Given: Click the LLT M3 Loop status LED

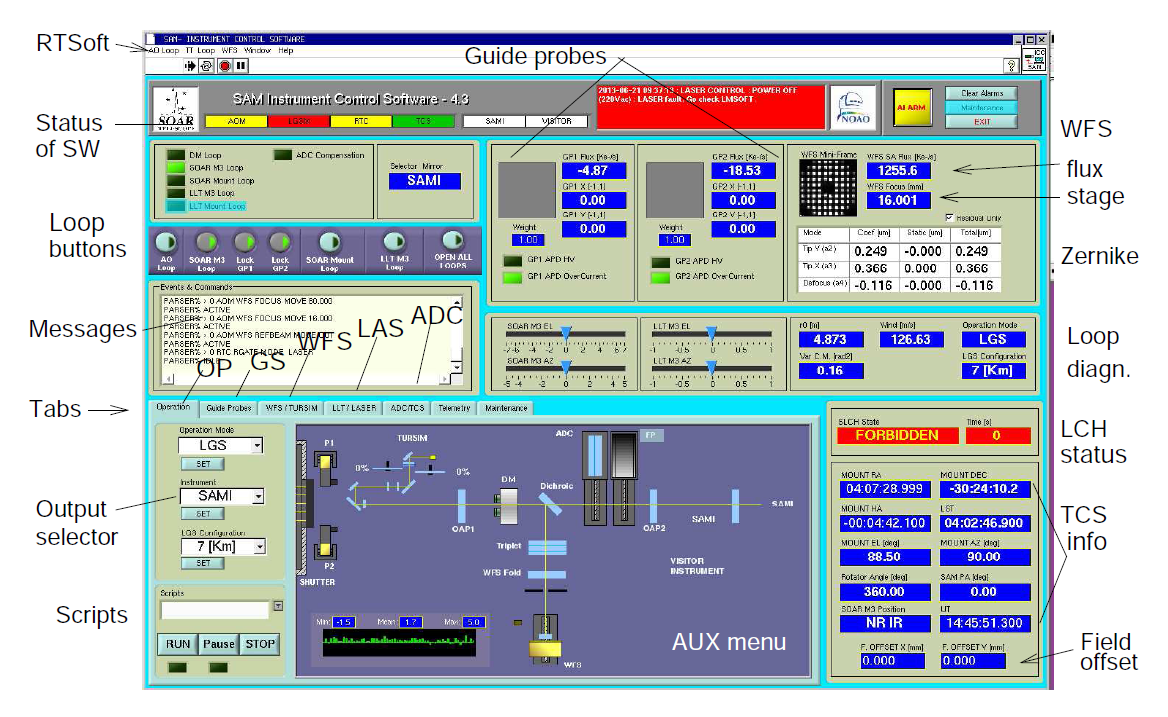Looking at the screenshot, I should (176, 193).
